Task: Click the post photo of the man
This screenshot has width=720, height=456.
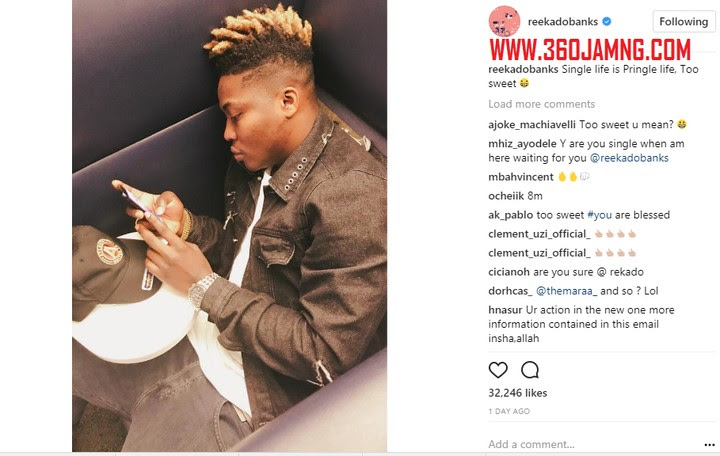Action: (x=230, y=225)
